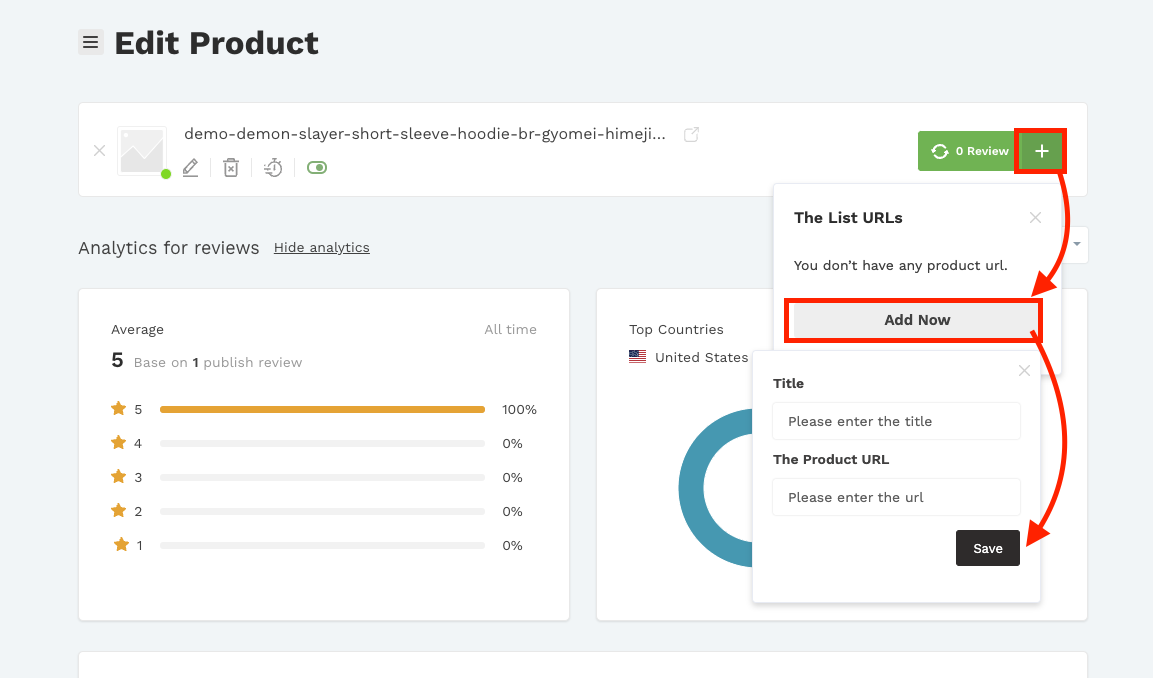Click the 5-star rating progress bar
This screenshot has width=1153, height=678.
point(322,410)
